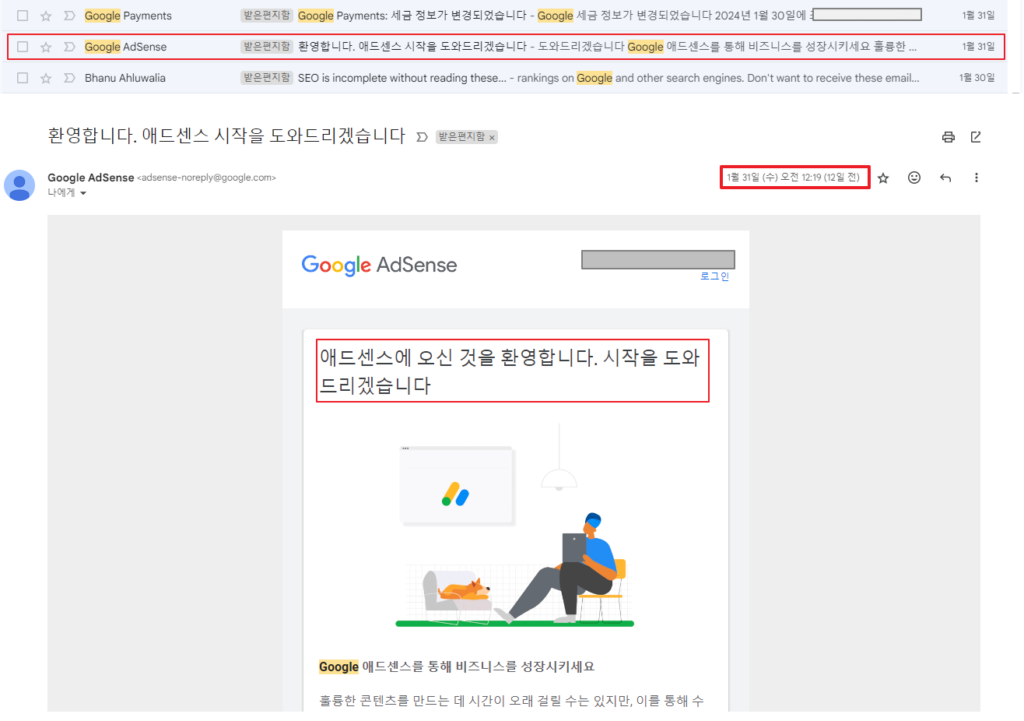This screenshot has width=1024, height=721.
Task: Star the Bhanu Ahluwalia email
Action: (x=46, y=78)
